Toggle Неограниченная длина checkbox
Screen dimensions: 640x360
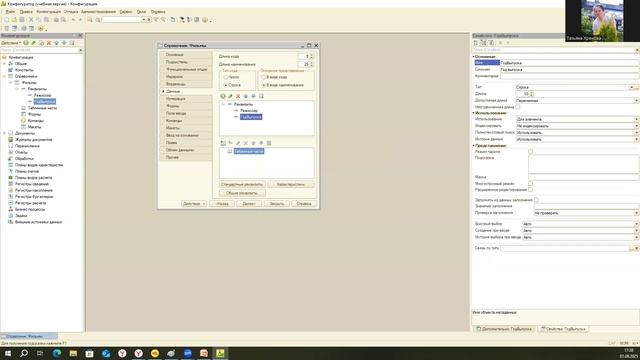click(x=518, y=107)
